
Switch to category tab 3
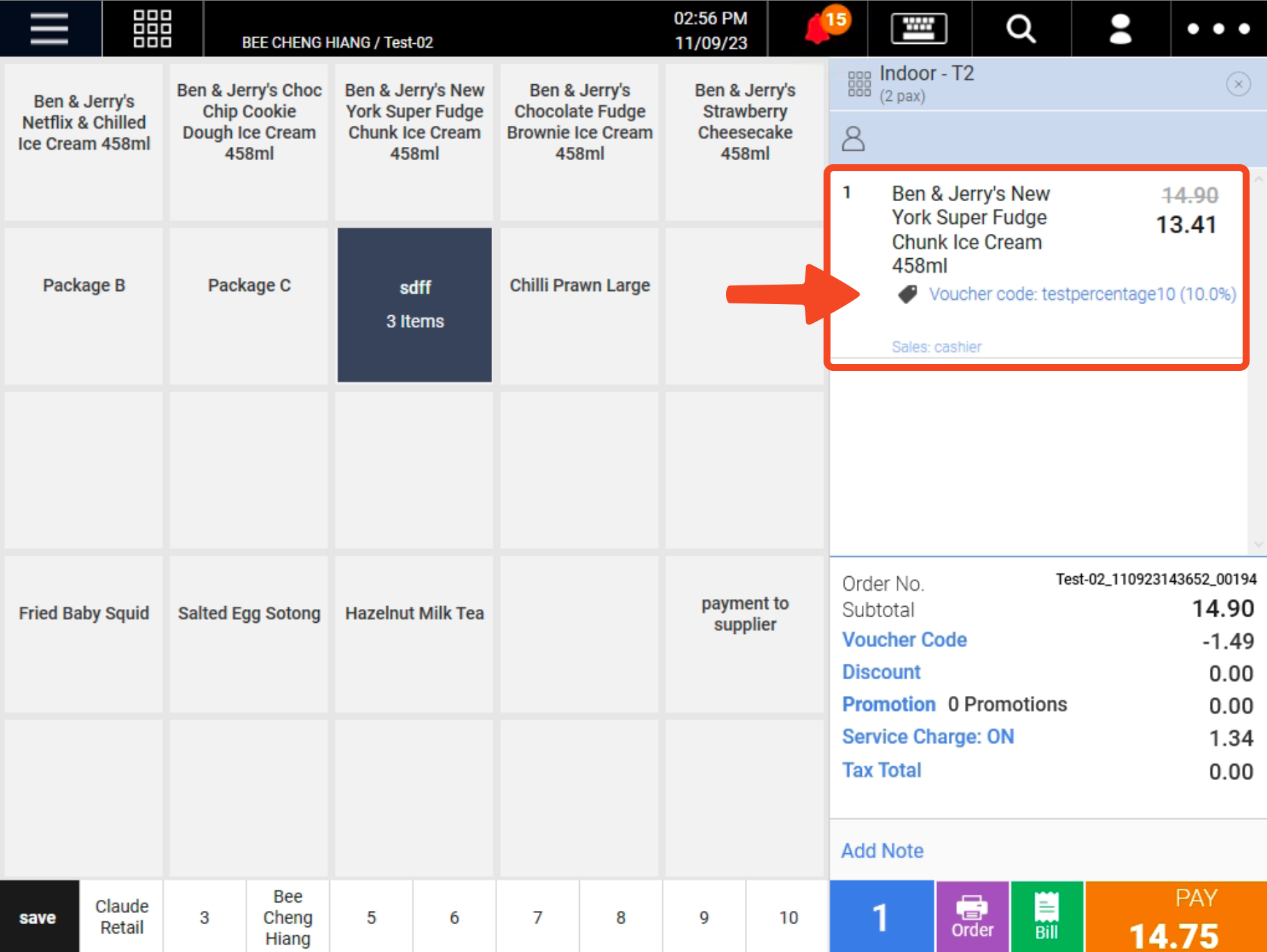click(x=205, y=917)
